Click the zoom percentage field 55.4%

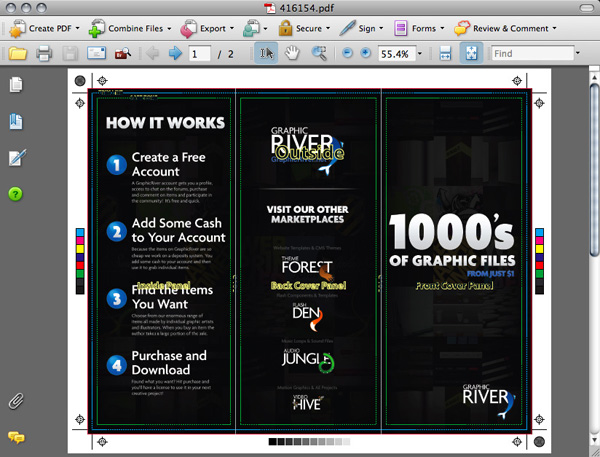click(396, 54)
